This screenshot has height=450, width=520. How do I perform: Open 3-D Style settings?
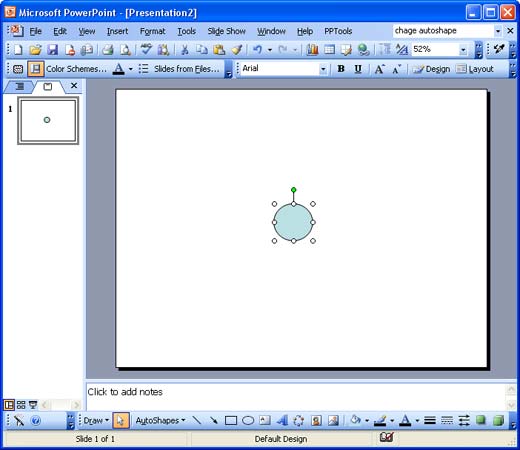pos(498,420)
